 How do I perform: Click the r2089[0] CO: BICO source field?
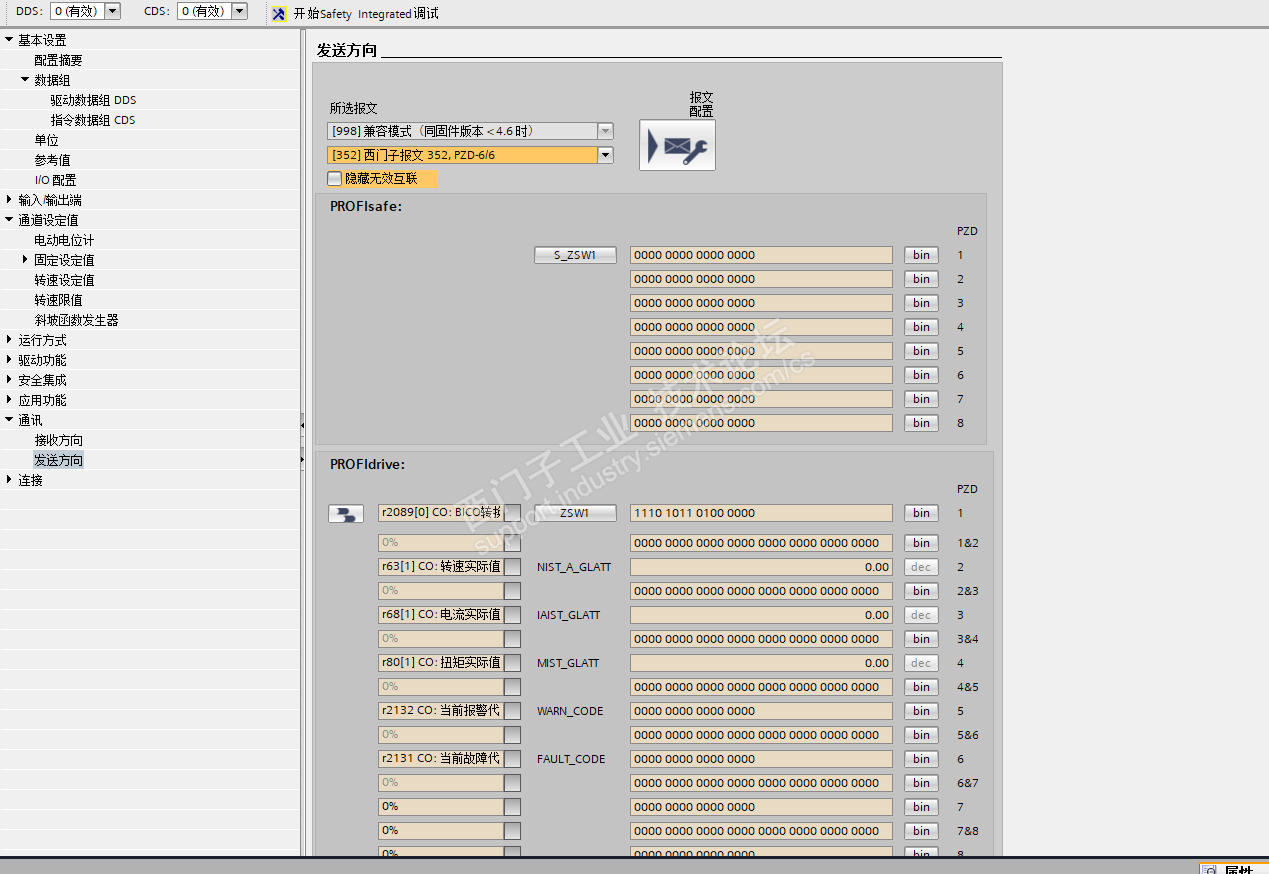[441, 513]
